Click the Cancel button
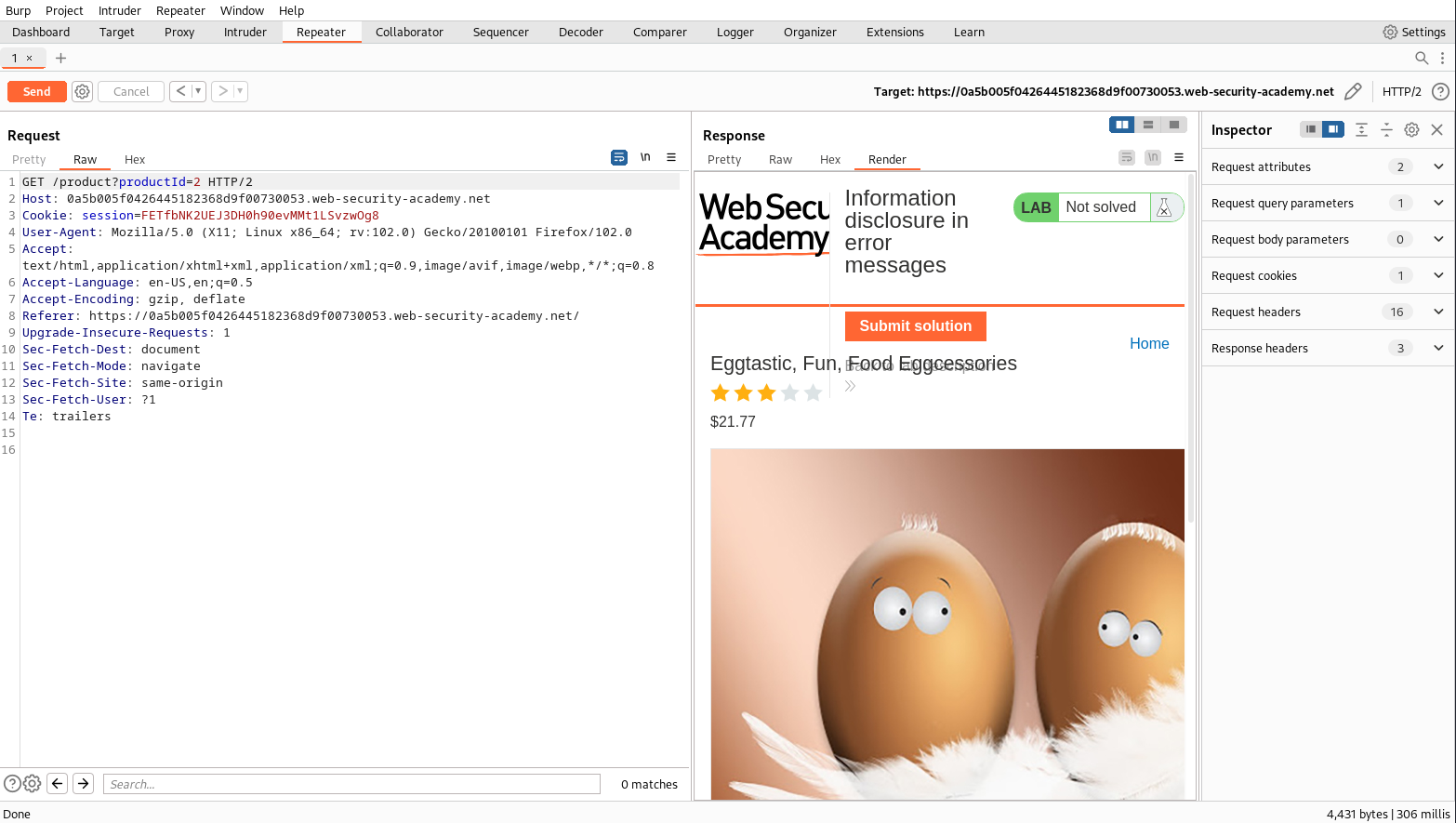Viewport: 1456px width, 823px height. [x=131, y=91]
